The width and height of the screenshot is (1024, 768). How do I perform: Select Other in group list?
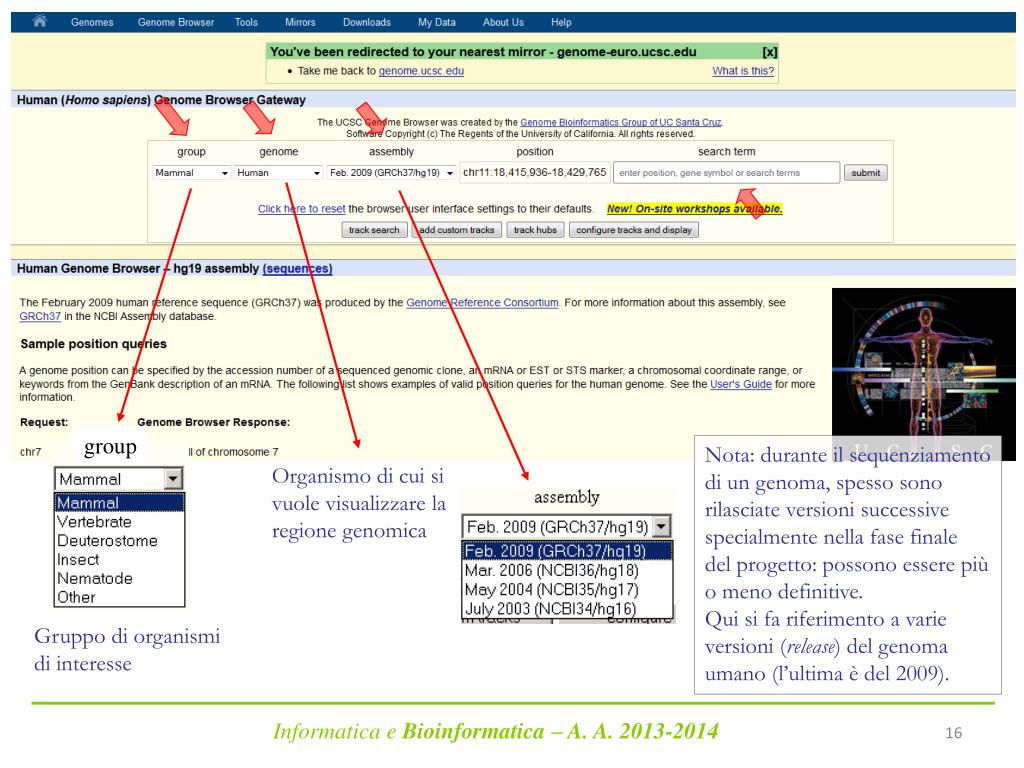click(120, 598)
